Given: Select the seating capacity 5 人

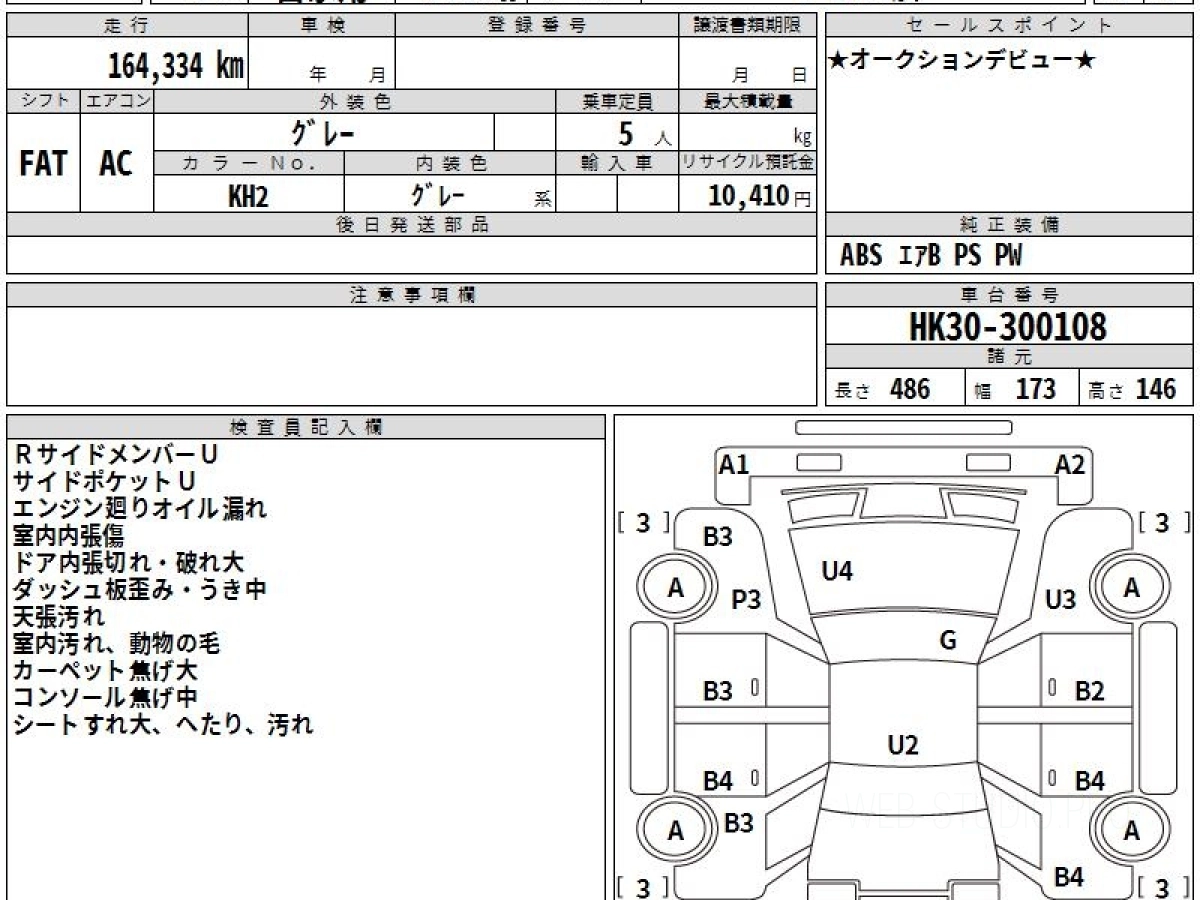Looking at the screenshot, I should (643, 133).
